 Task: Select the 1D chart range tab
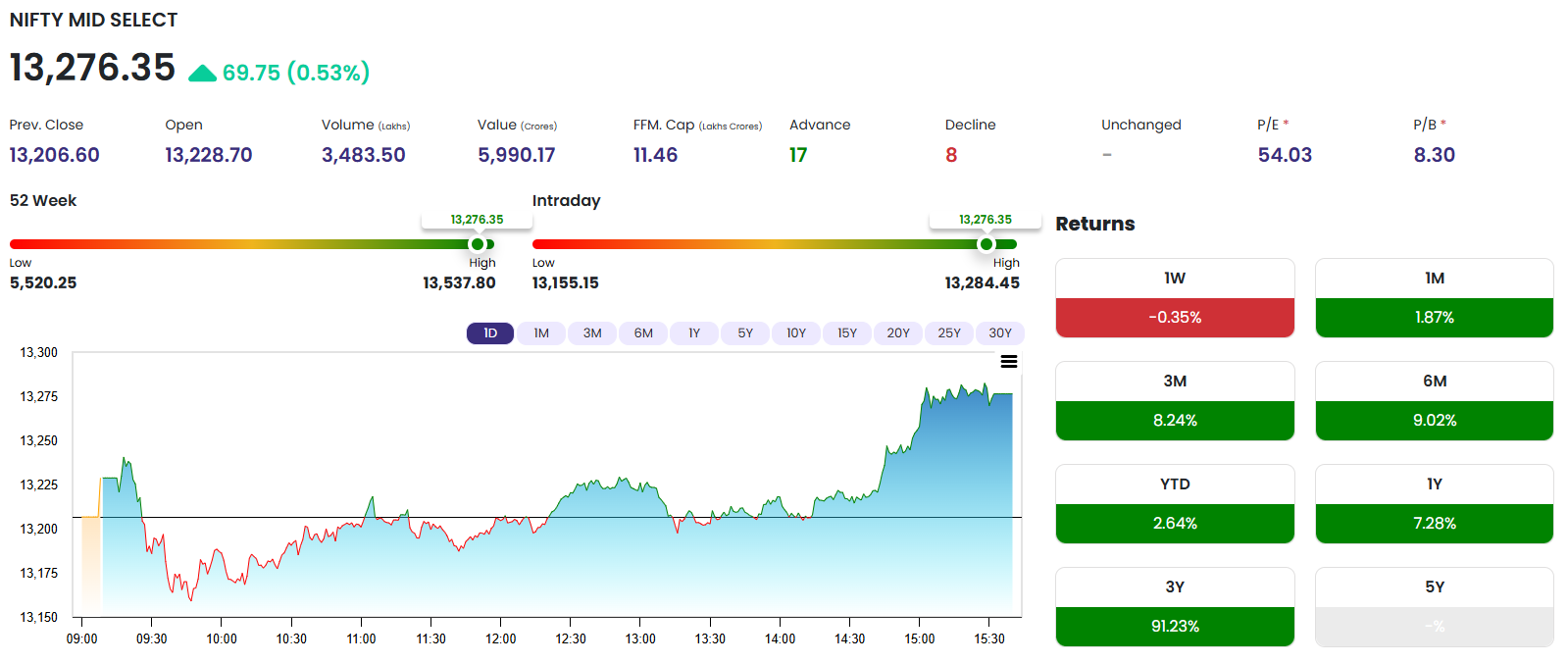tap(490, 333)
